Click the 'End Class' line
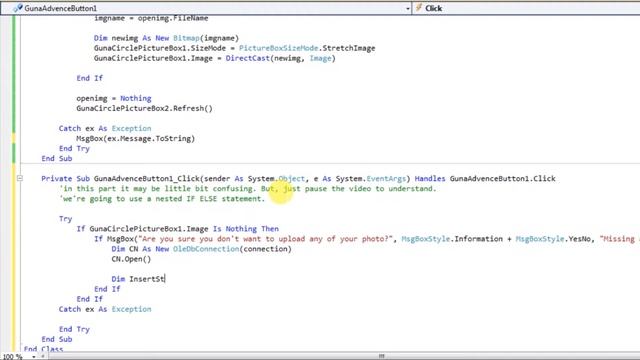 coord(43,349)
